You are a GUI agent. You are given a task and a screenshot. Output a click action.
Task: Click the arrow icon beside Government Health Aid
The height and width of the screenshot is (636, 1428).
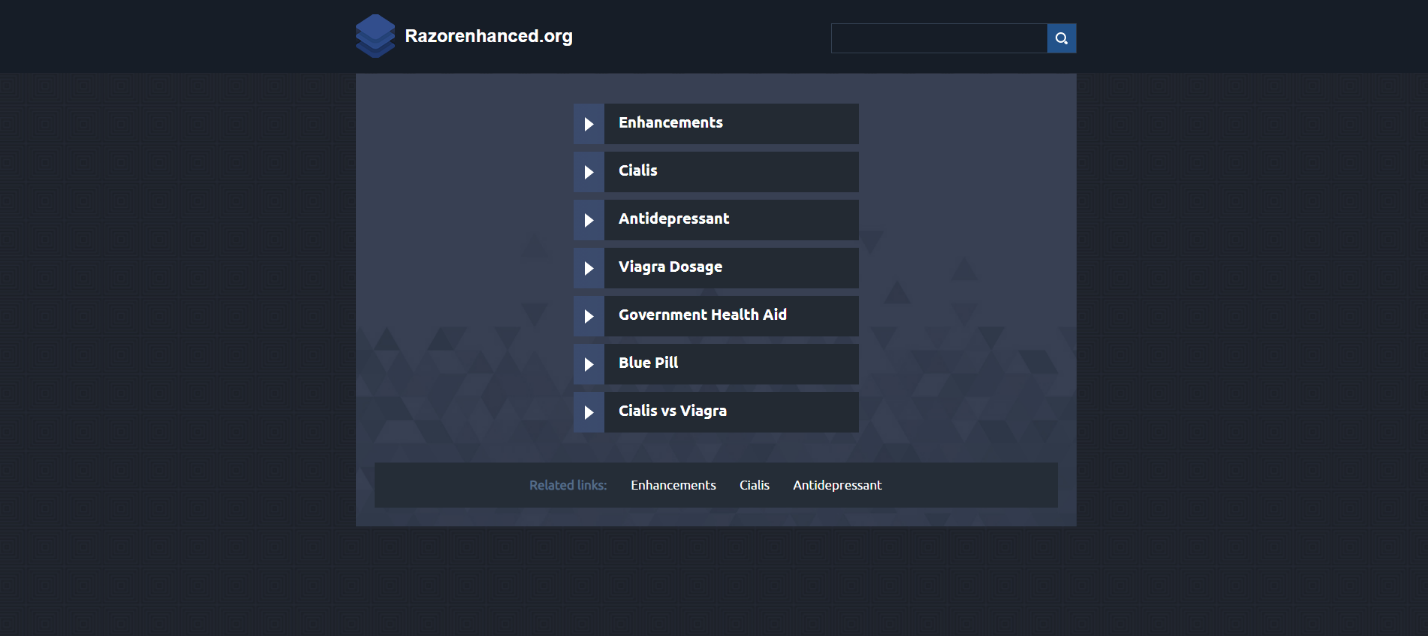tap(589, 316)
